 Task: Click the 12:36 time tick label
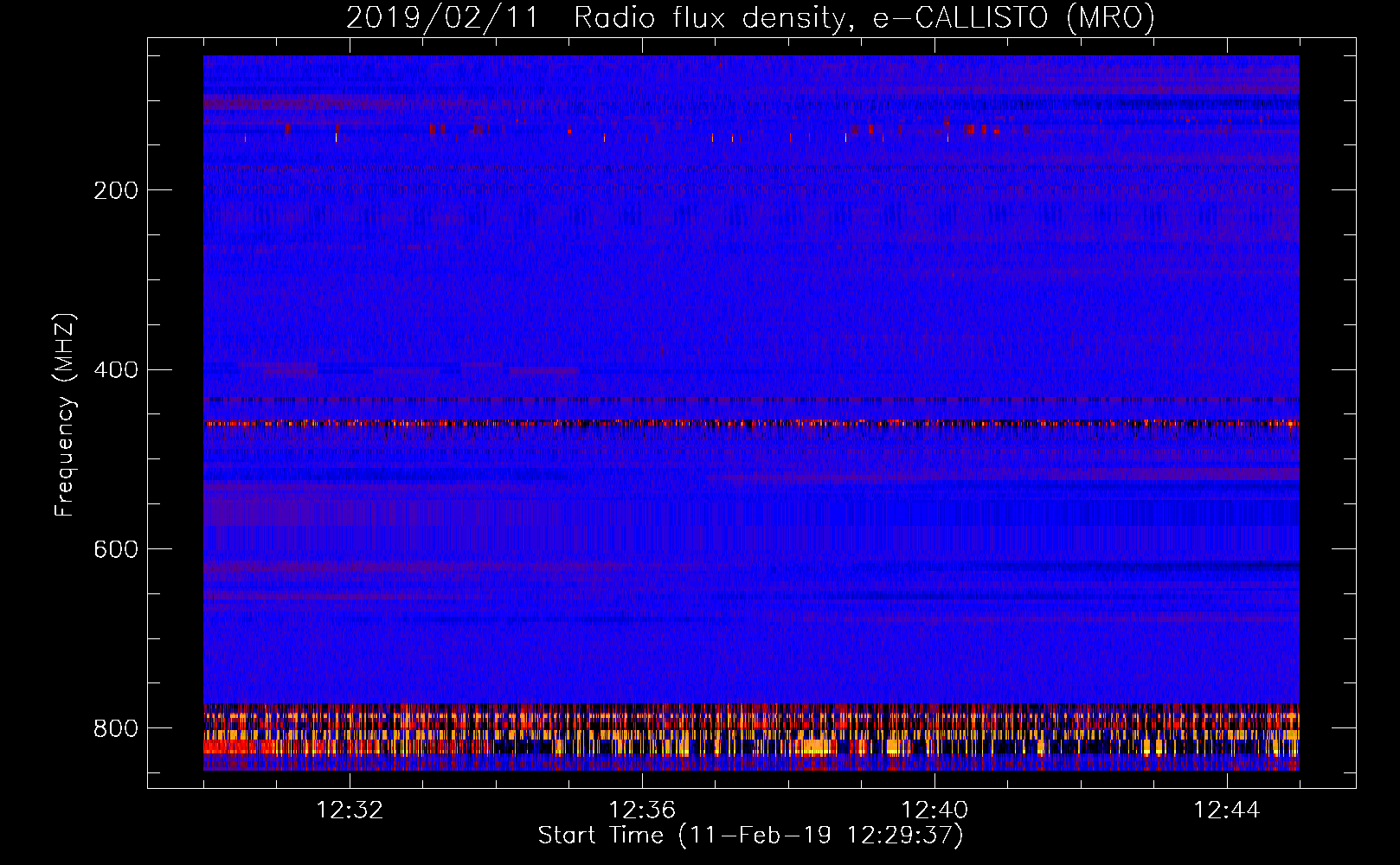[x=642, y=811]
